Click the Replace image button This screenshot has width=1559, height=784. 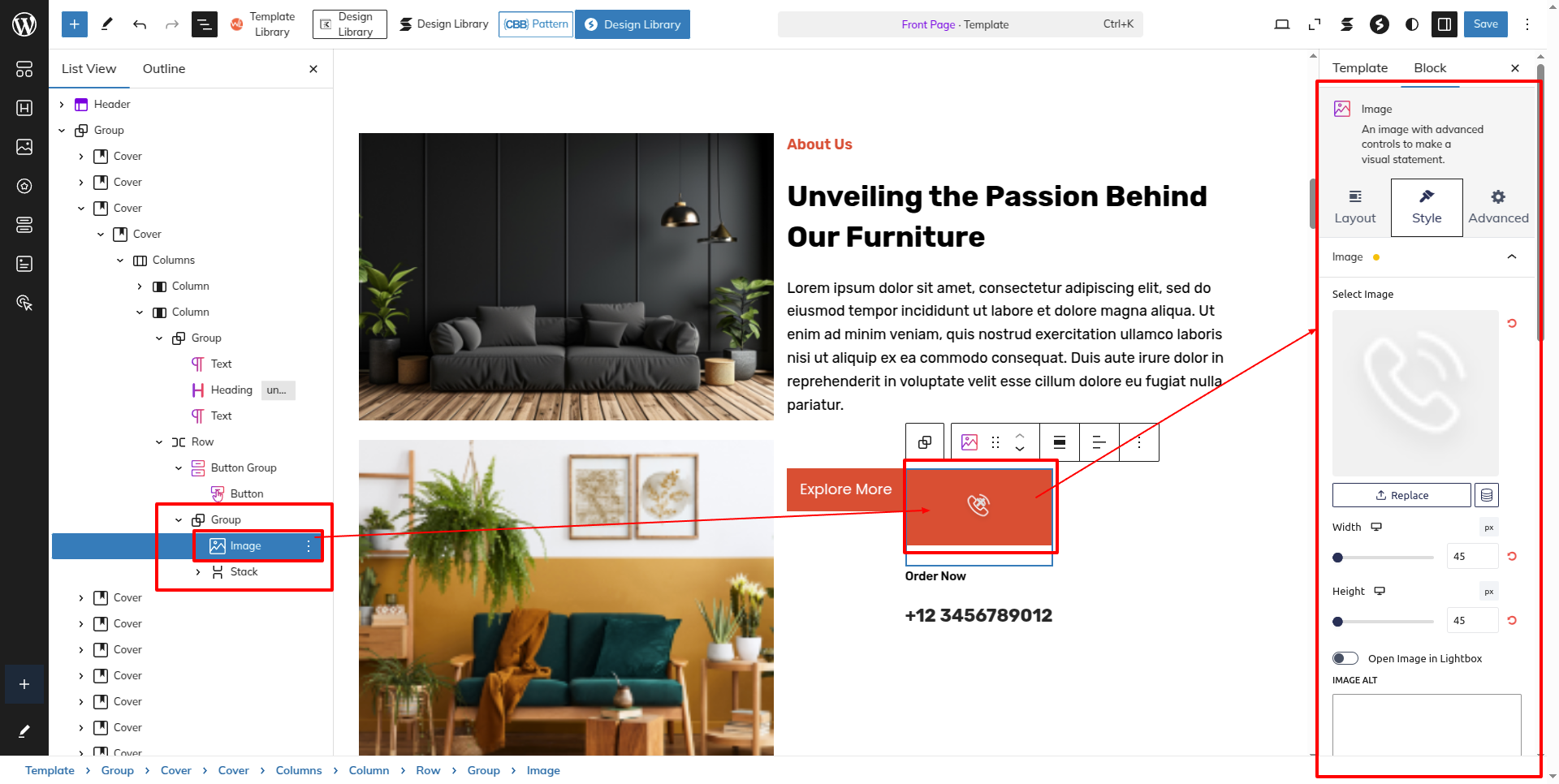(x=1401, y=495)
